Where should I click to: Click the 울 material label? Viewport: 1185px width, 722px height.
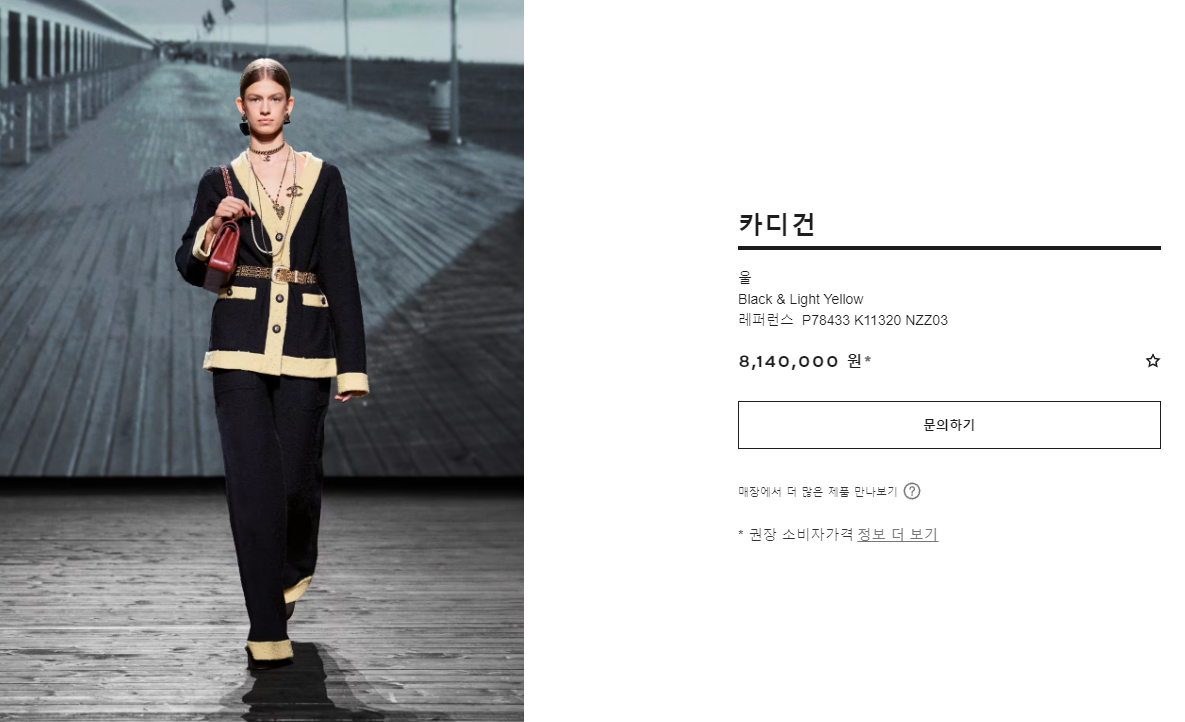(744, 277)
